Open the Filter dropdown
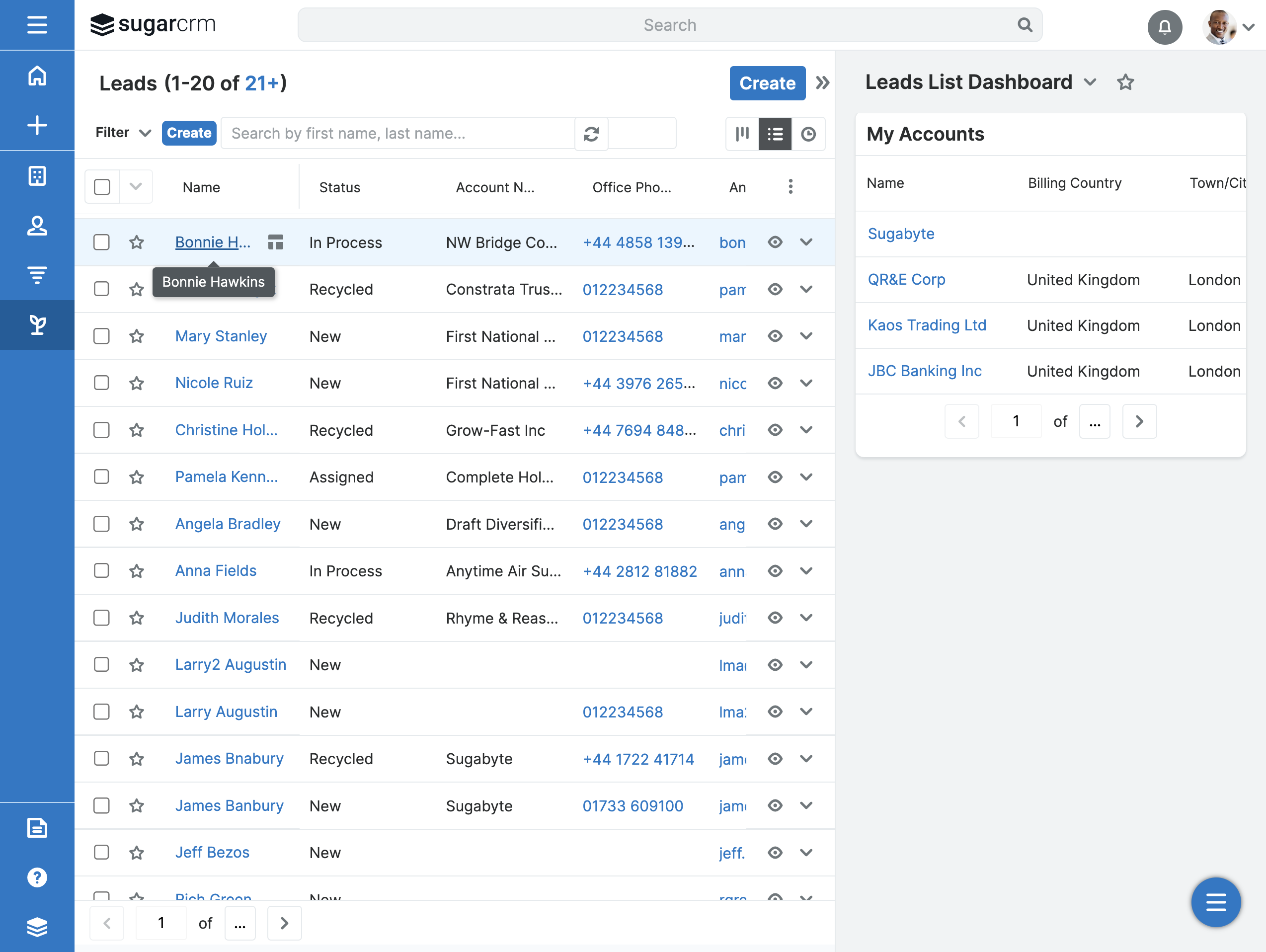 123,133
